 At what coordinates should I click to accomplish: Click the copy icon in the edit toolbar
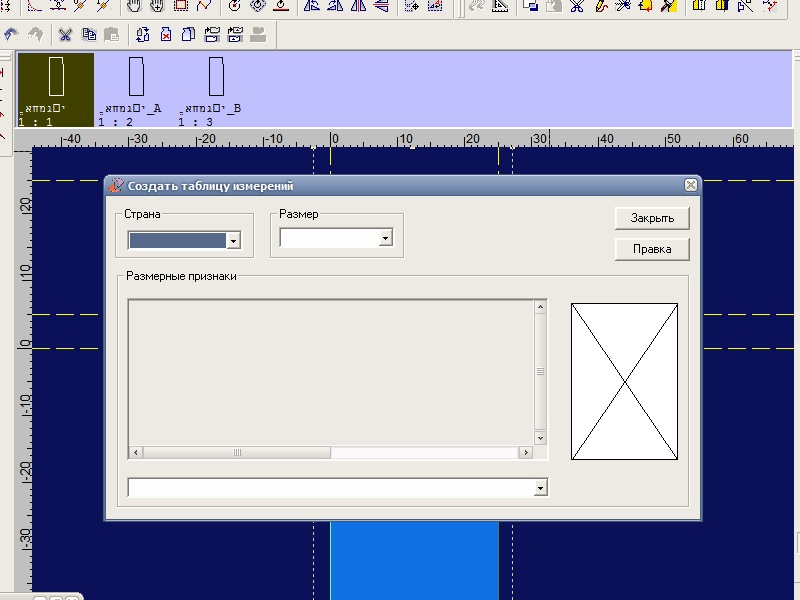tap(89, 35)
